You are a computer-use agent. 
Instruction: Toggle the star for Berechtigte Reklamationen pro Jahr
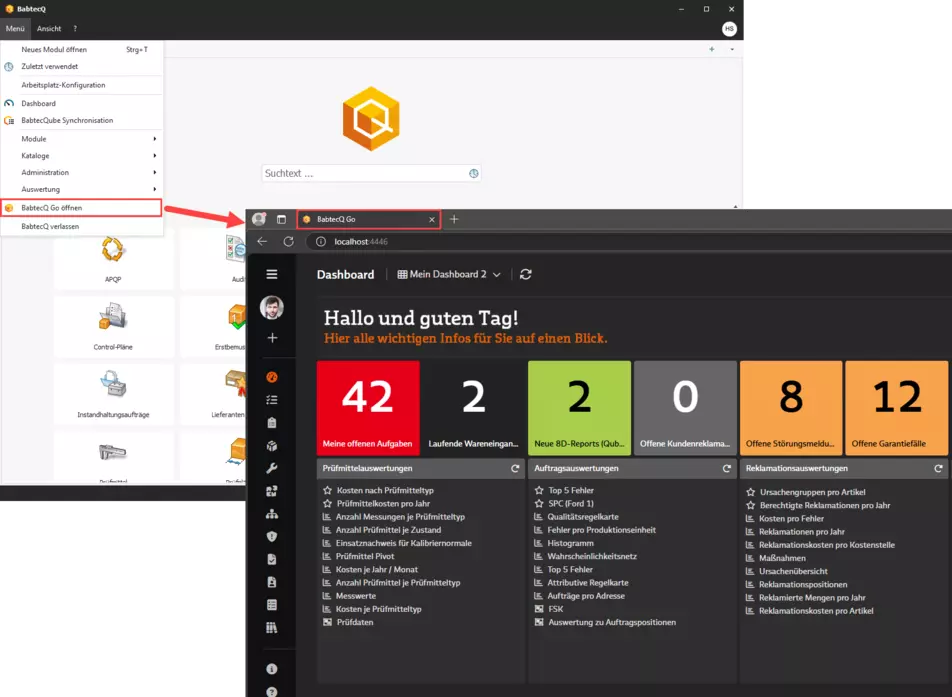[750, 505]
